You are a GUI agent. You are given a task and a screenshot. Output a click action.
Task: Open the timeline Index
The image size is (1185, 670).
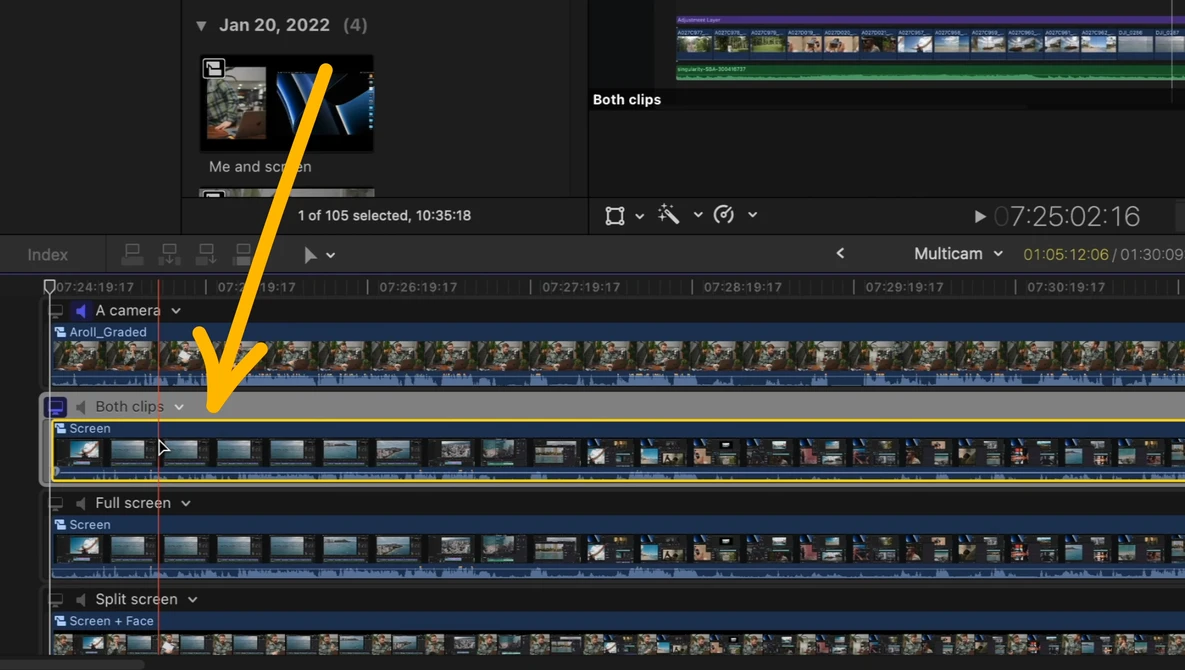point(48,255)
